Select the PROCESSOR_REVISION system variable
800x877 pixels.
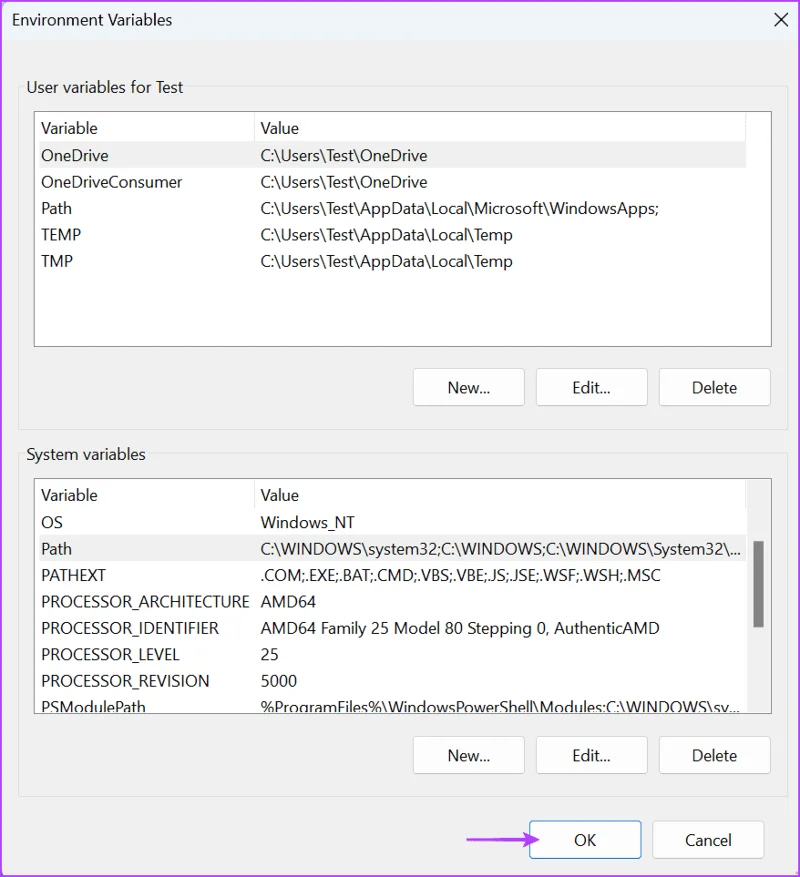(390, 681)
